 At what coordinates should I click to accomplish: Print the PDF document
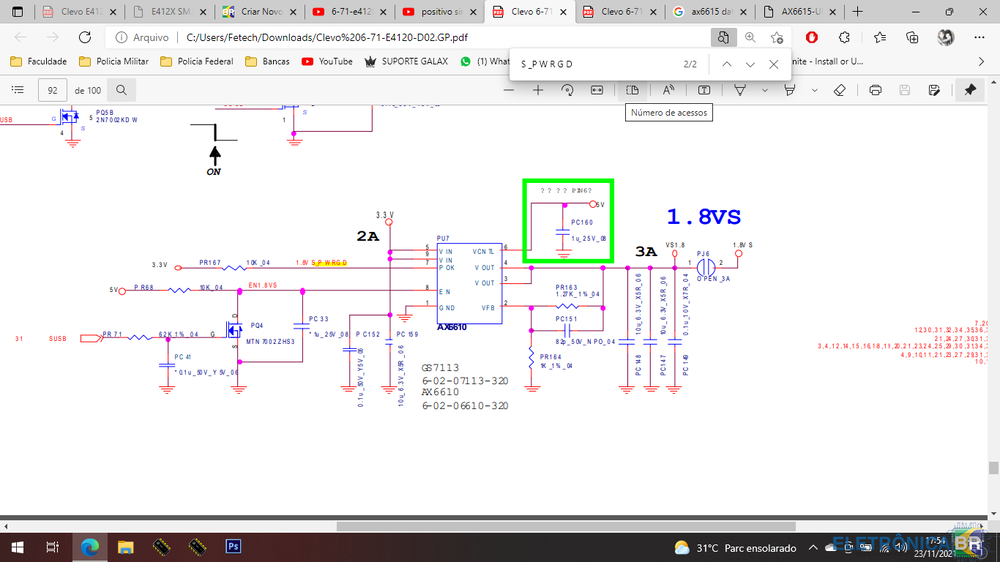point(876,90)
